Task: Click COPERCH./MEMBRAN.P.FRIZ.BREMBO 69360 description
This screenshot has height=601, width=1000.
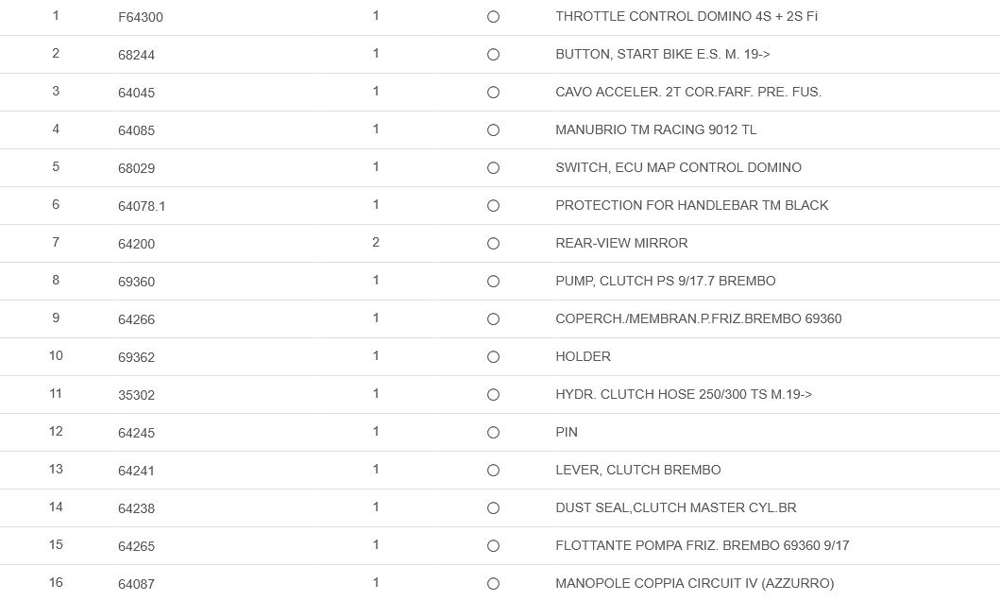Action: point(698,319)
